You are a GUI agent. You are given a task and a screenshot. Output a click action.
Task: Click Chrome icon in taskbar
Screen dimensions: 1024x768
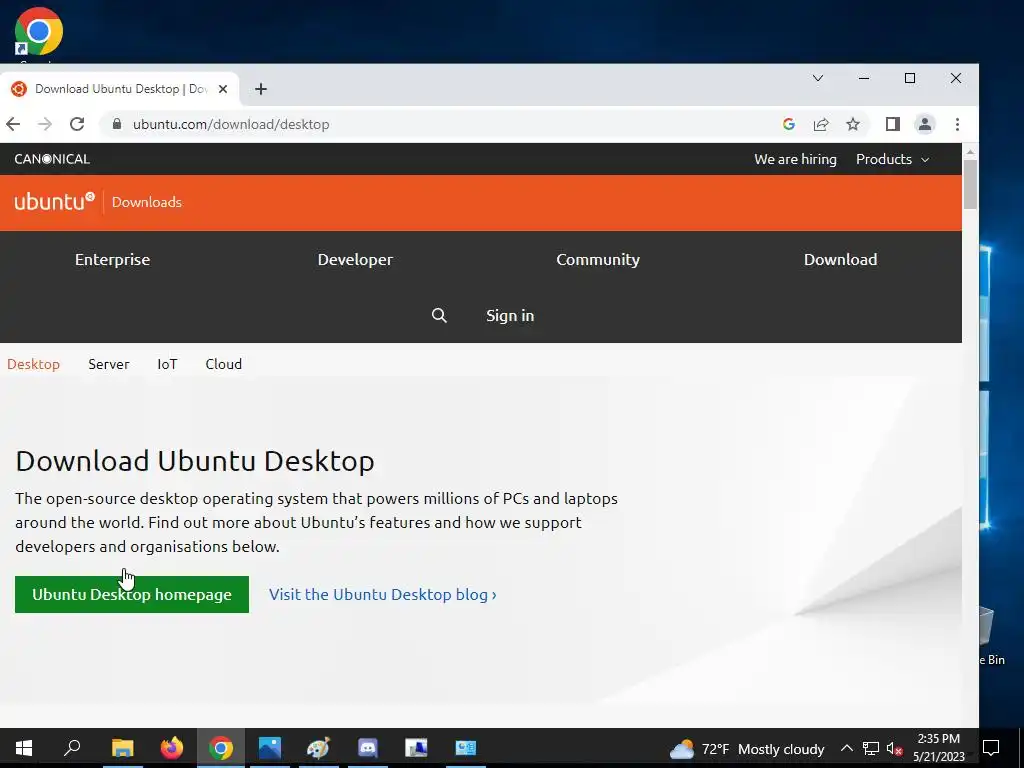click(x=221, y=748)
